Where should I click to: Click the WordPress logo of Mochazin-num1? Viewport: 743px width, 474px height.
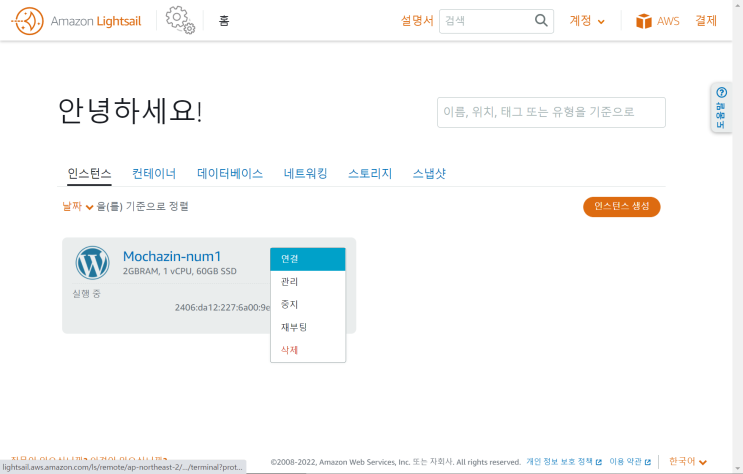pos(92,263)
